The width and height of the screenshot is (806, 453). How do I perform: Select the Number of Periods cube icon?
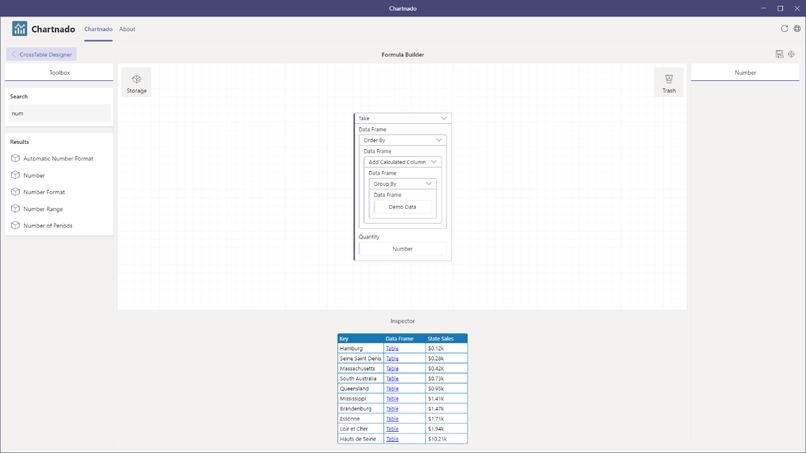15,225
